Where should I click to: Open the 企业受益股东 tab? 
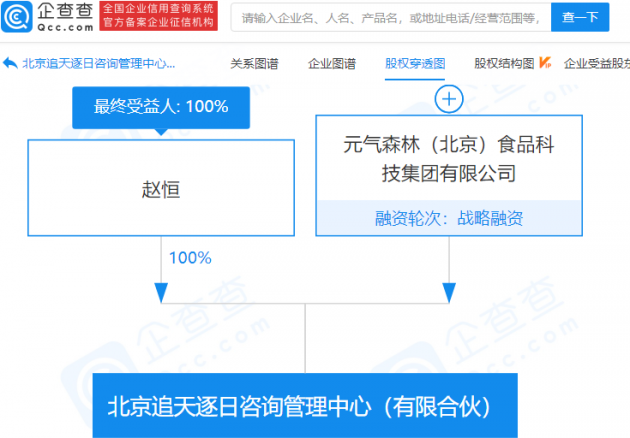[x=597, y=63]
